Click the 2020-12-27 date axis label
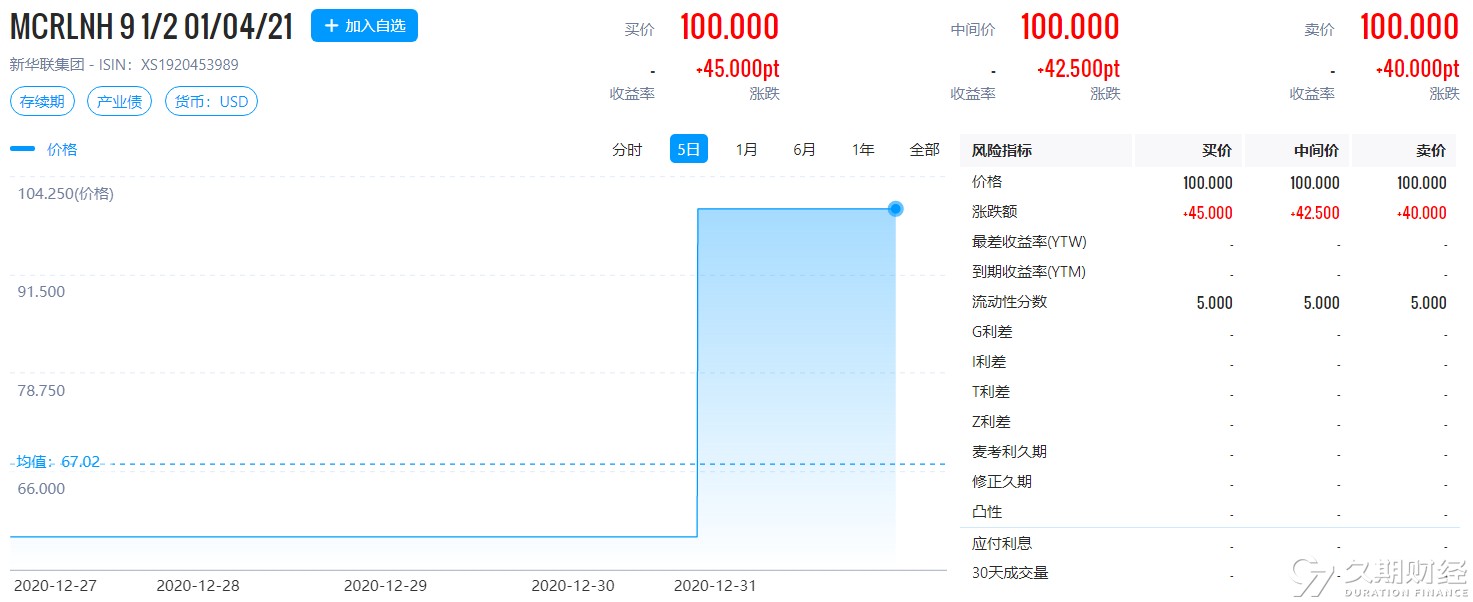 pyautogui.click(x=55, y=586)
